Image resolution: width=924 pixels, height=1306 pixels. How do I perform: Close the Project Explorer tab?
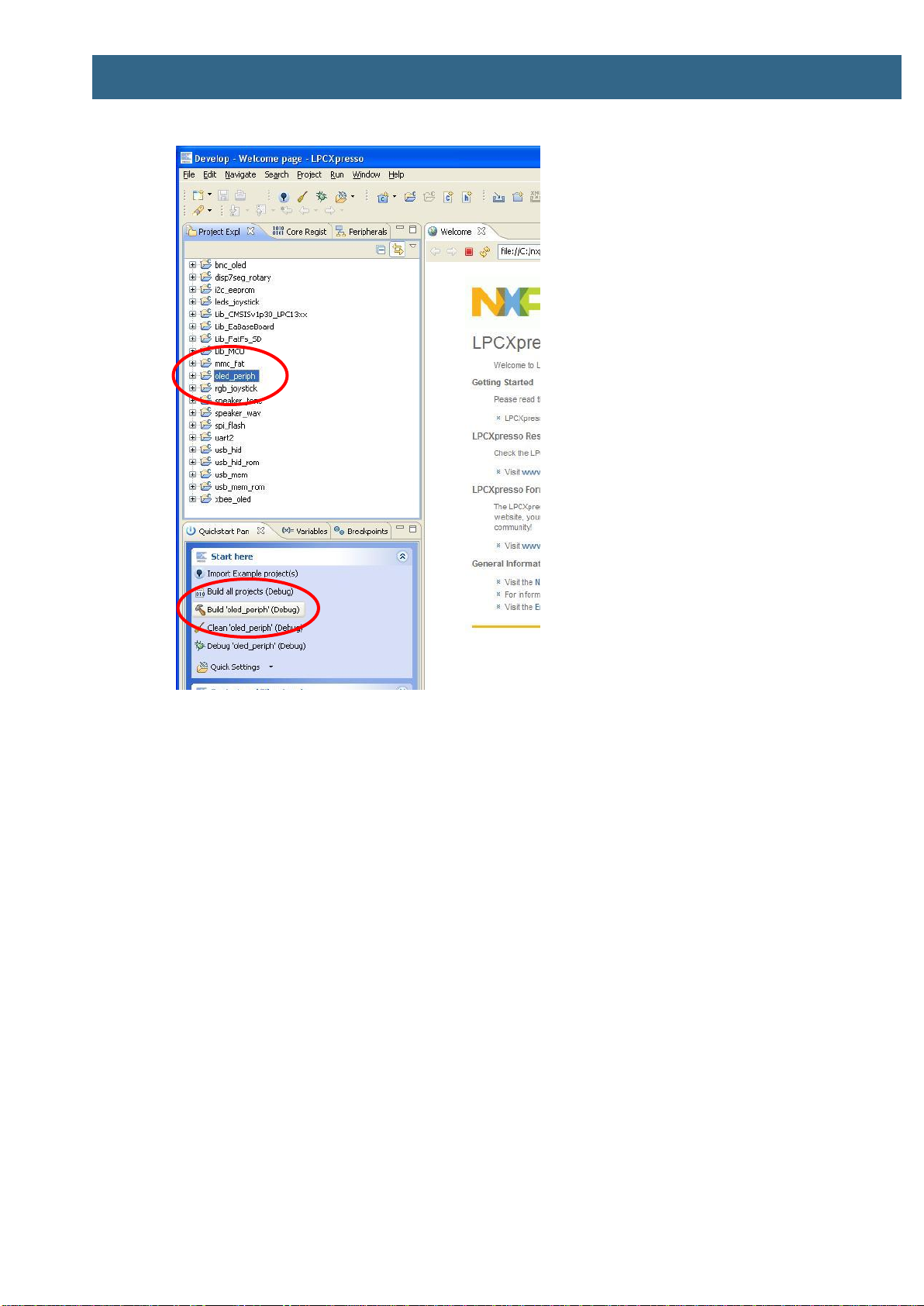click(250, 231)
